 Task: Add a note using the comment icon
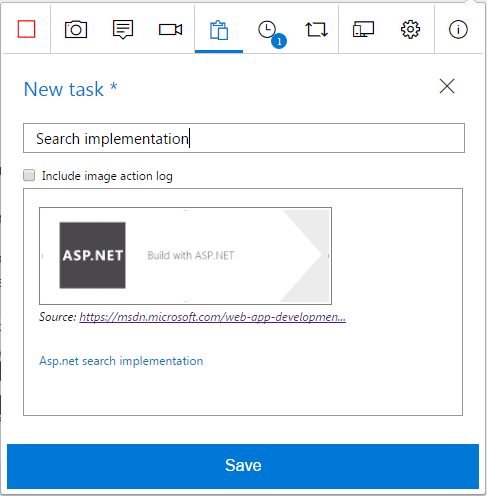[x=123, y=29]
